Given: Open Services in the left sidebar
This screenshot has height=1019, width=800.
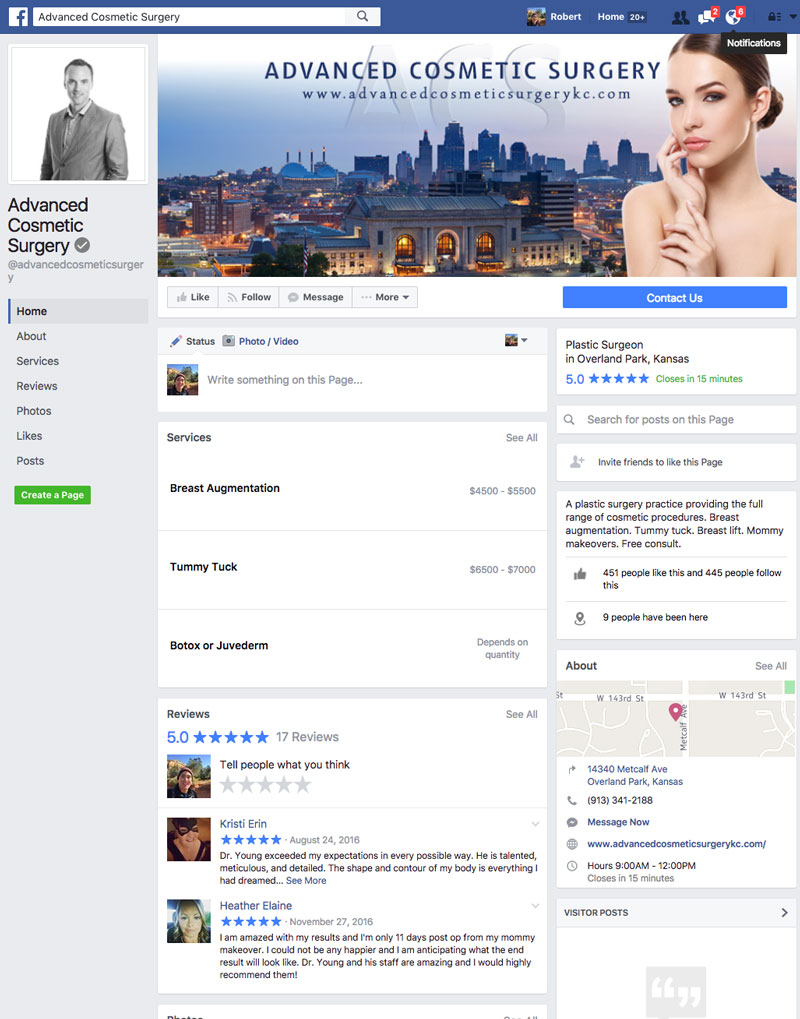Looking at the screenshot, I should click(38, 361).
